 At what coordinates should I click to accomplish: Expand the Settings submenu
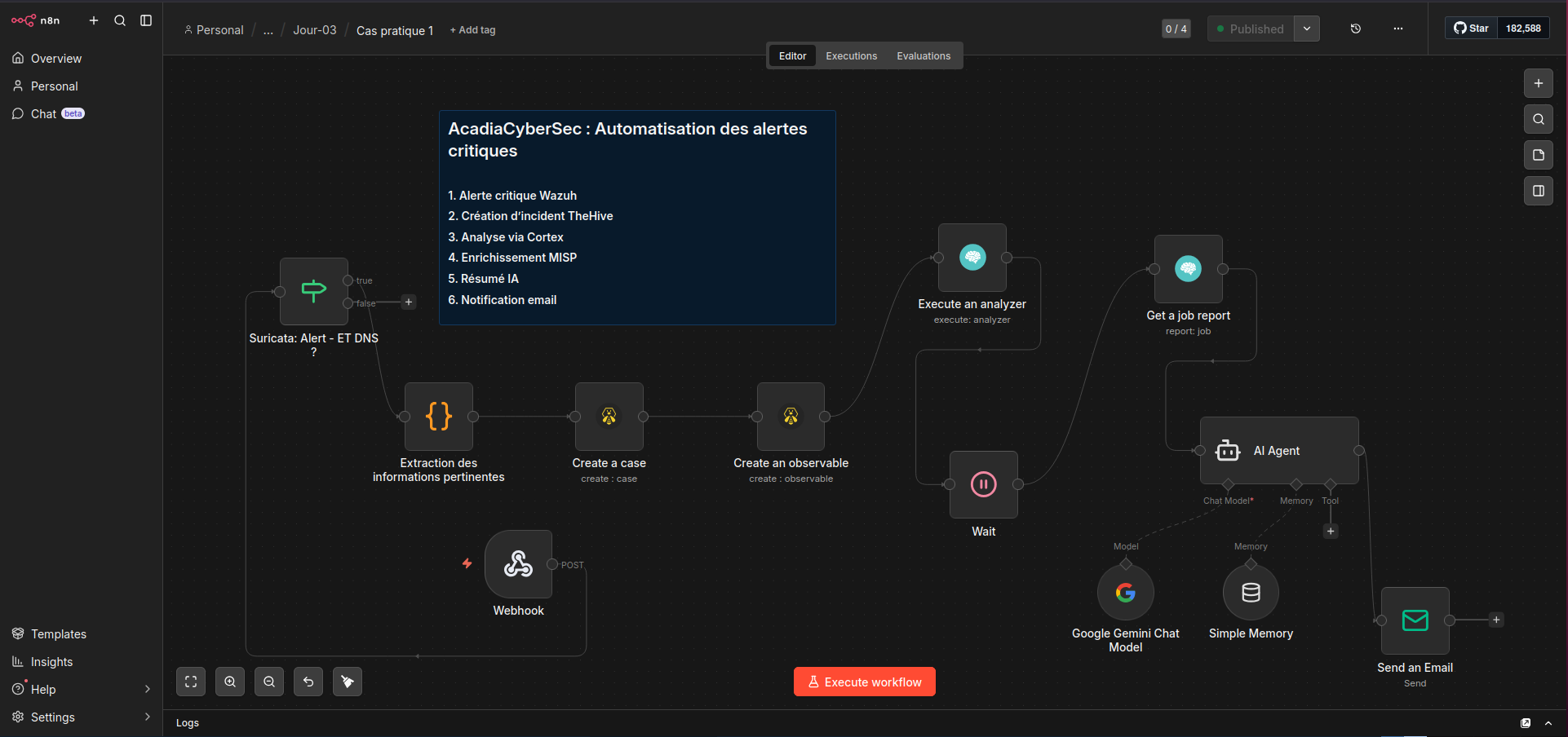click(148, 717)
